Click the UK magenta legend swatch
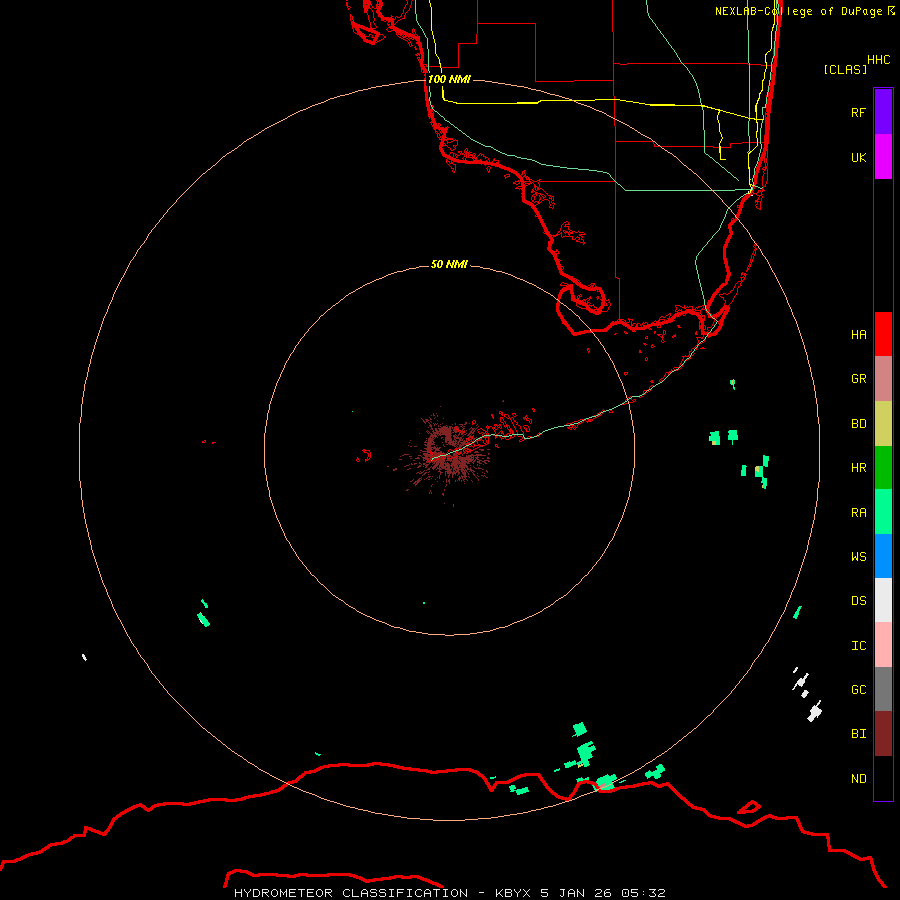 [883, 157]
